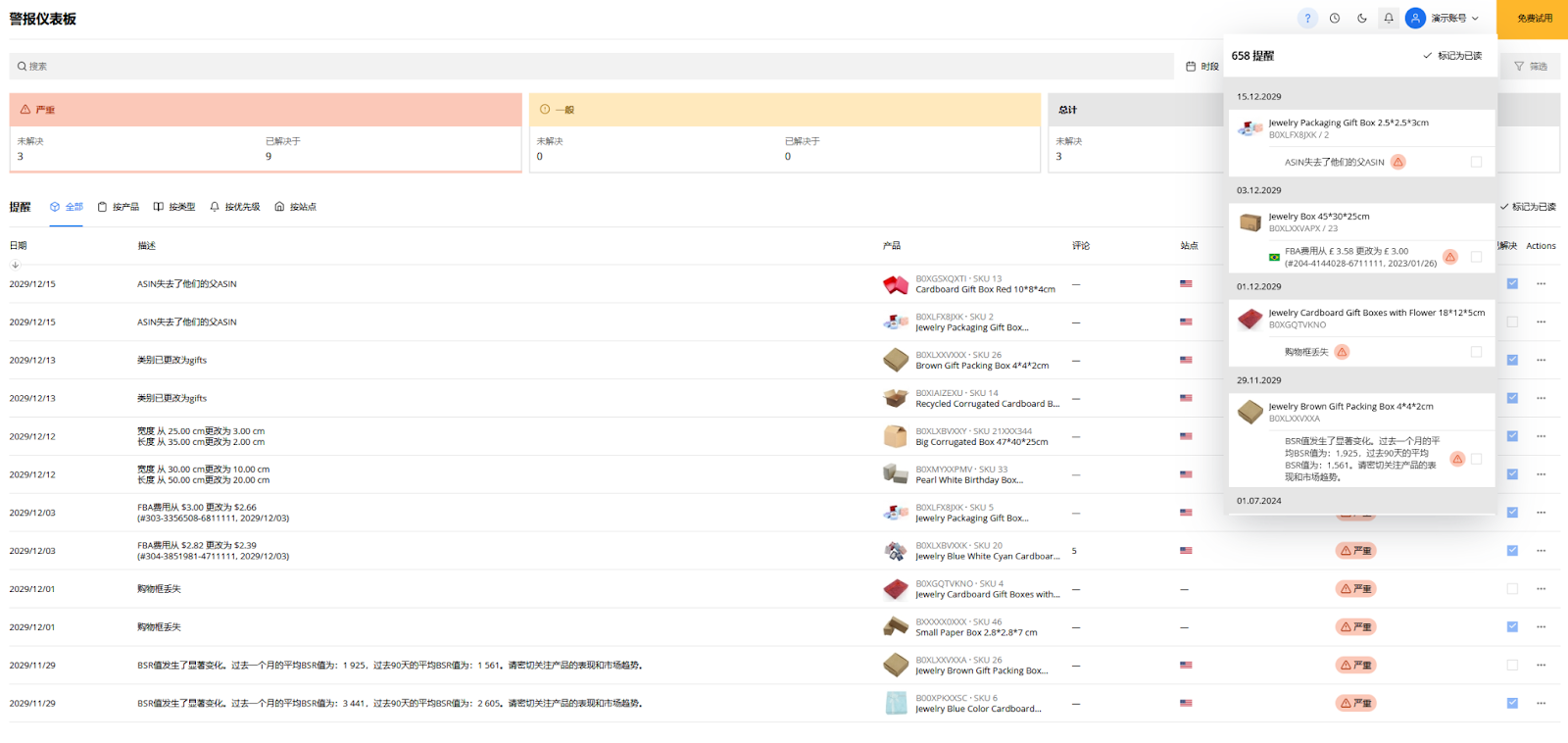Check resolved box in SKU 4 购物框丢失 row
The image size is (1568, 743).
1512,589
